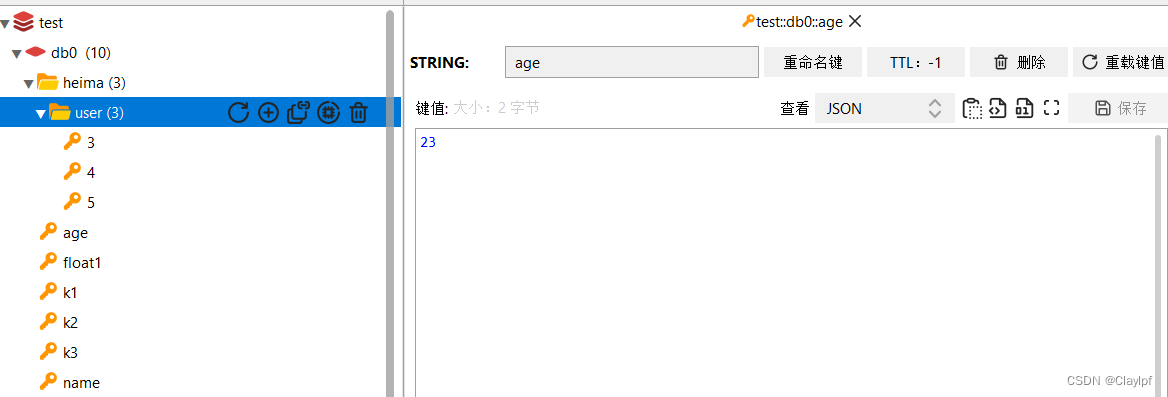Copy key value to clipboard icon
This screenshot has width=1168, height=397.
point(972,108)
